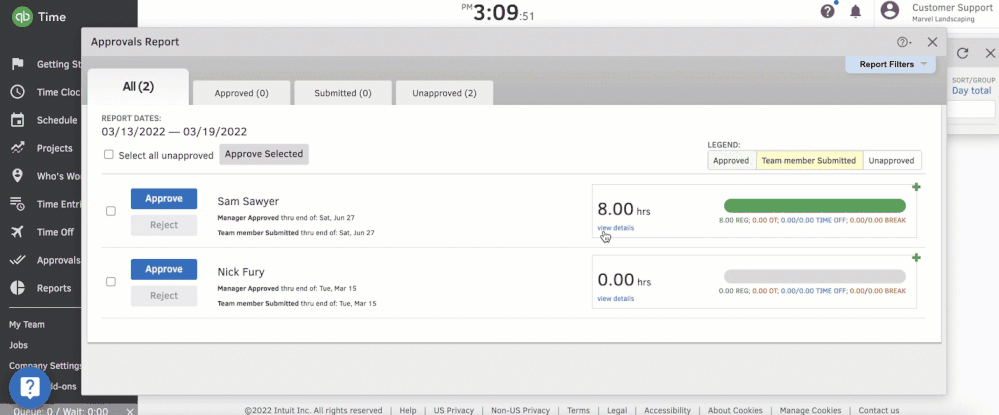This screenshot has height=415, width=999.
Task: Open the Non-US Privacy footer link
Action: pyautogui.click(x=522, y=411)
